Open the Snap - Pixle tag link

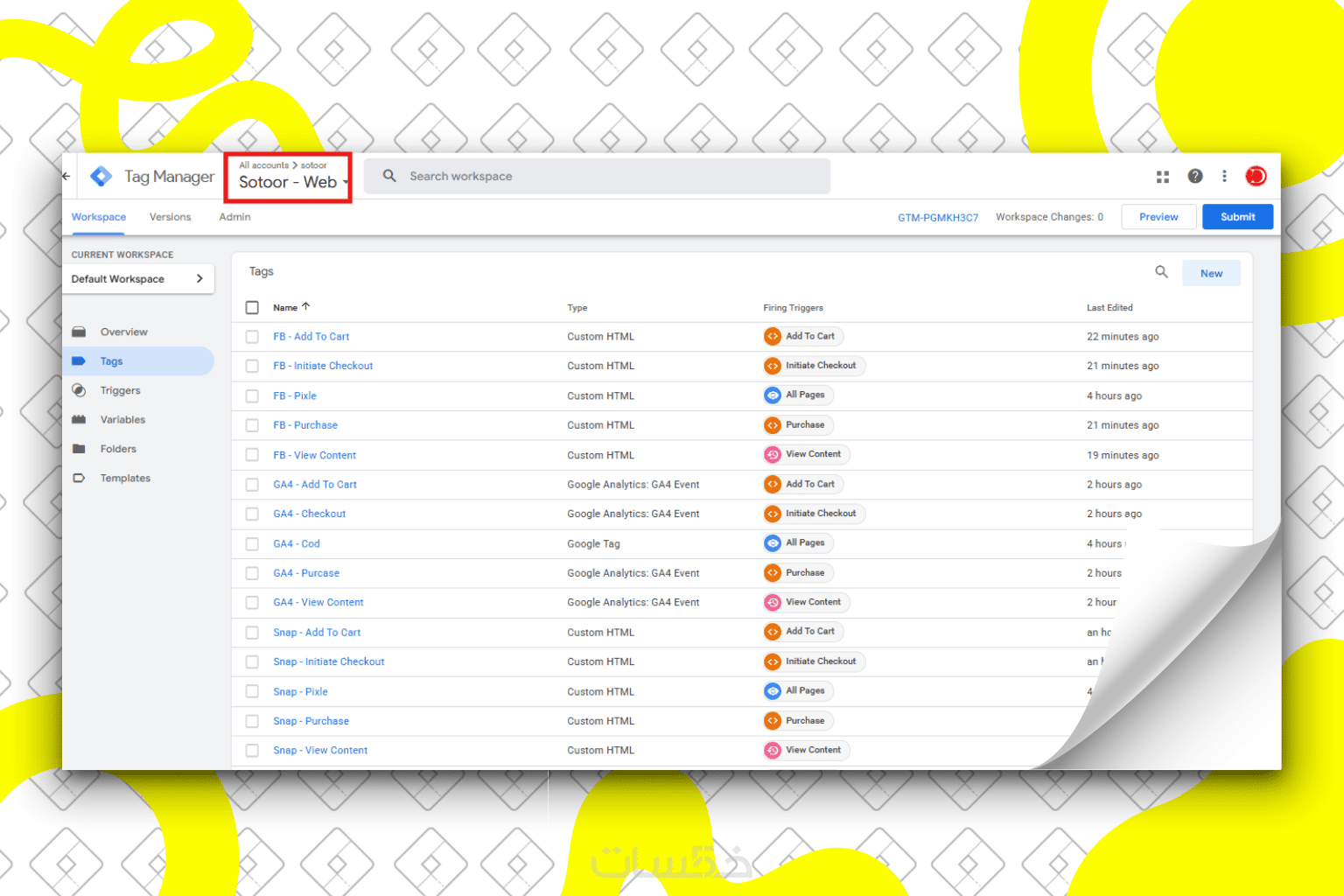(x=300, y=691)
